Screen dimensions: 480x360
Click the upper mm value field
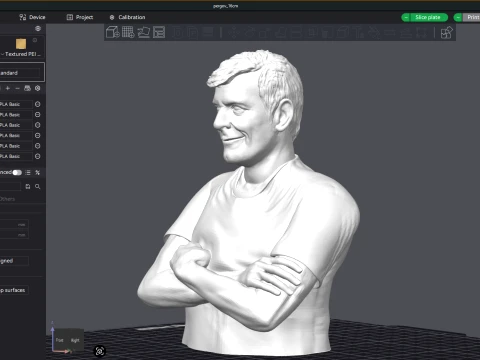(x=14, y=225)
